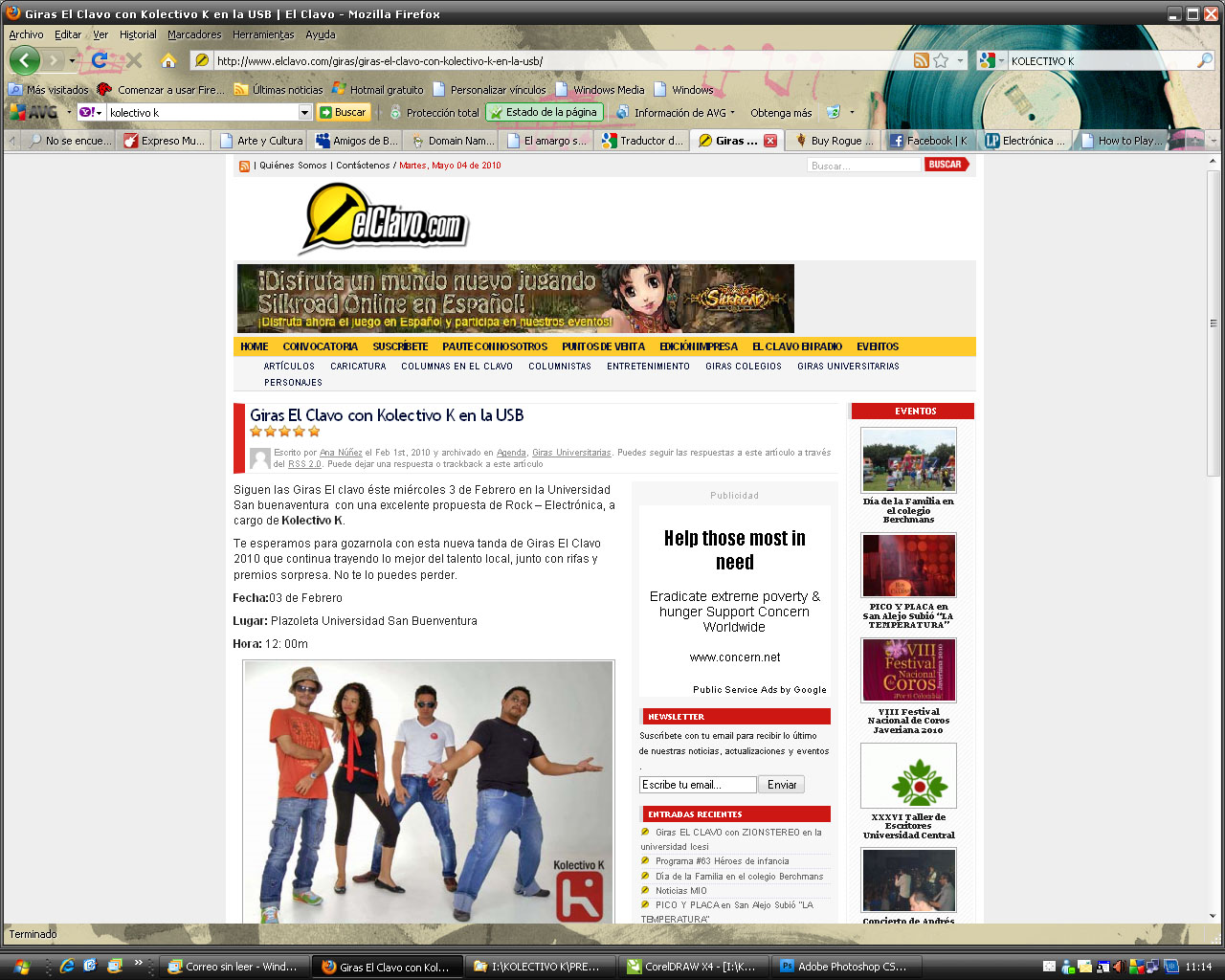
Task: Open the Noticias MIO recent entry
Action: pyautogui.click(x=681, y=891)
